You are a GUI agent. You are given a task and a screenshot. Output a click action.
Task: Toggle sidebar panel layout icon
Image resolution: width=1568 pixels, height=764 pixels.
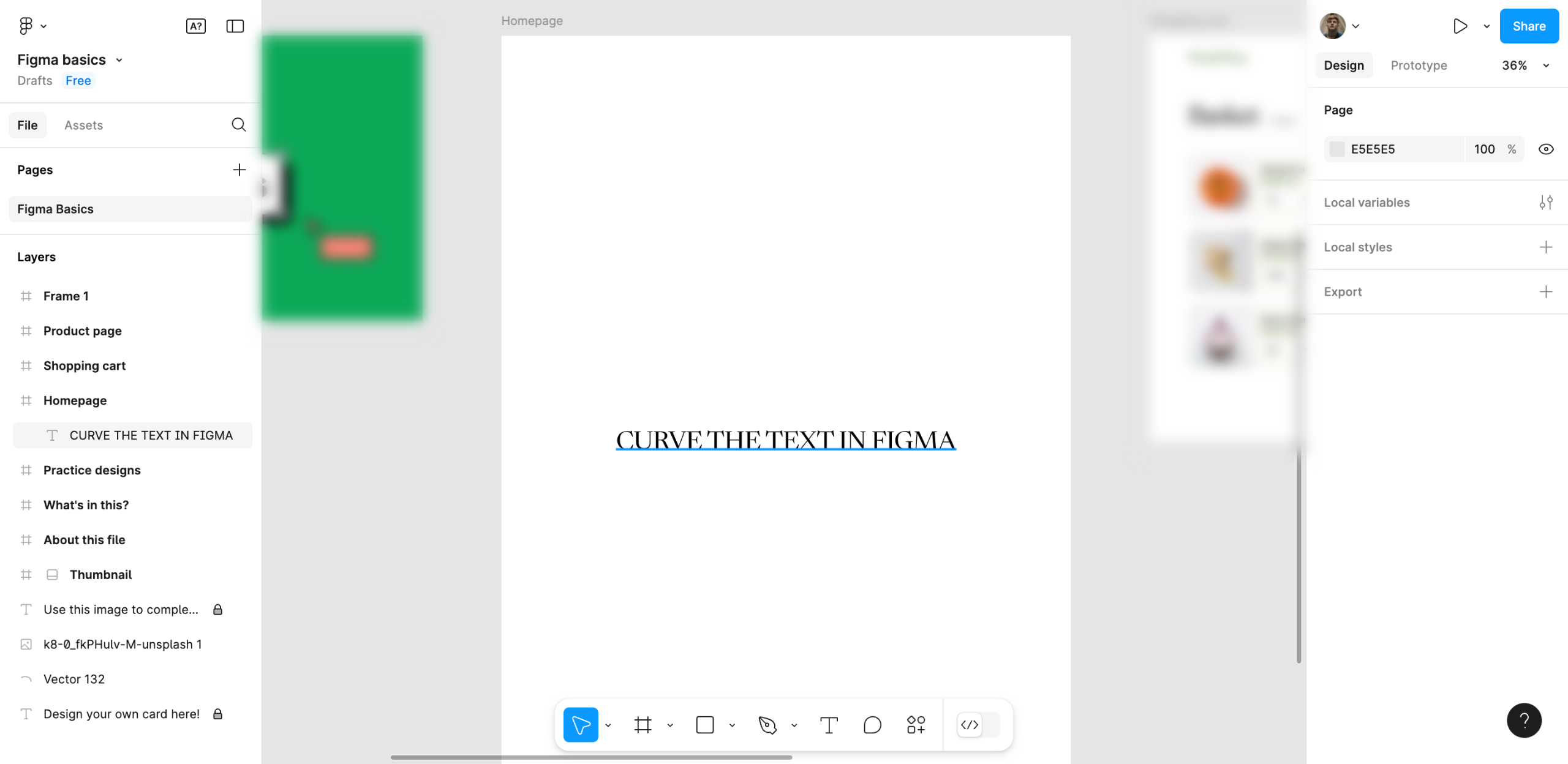tap(235, 26)
